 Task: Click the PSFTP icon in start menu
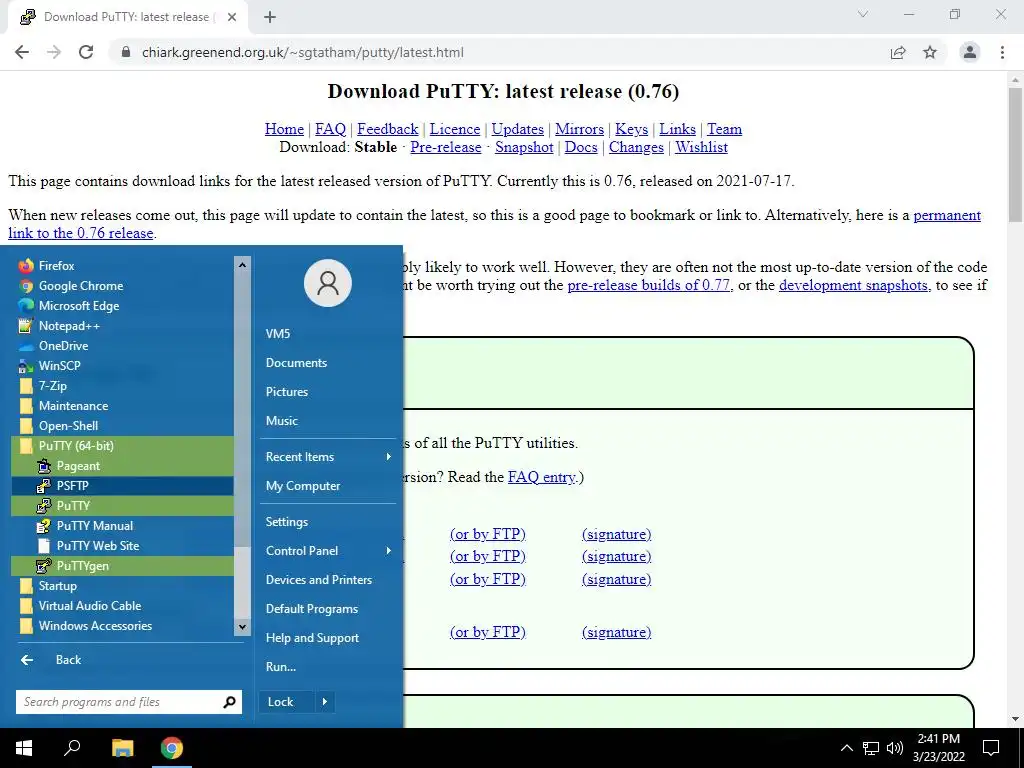pyautogui.click(x=44, y=486)
